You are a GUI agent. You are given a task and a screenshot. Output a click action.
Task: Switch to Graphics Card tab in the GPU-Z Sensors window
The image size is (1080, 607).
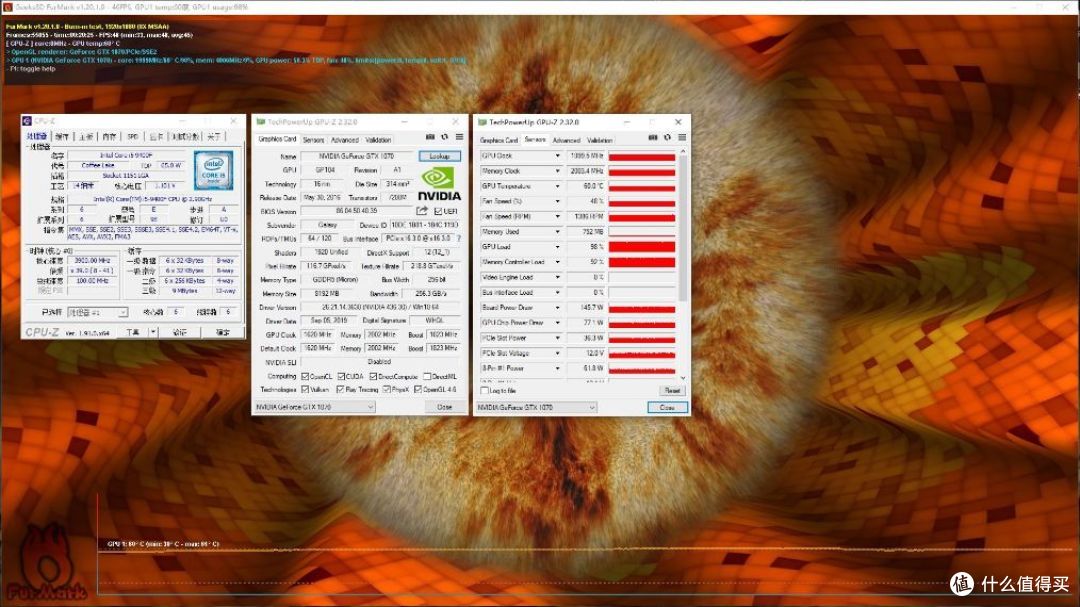pyautogui.click(x=499, y=141)
